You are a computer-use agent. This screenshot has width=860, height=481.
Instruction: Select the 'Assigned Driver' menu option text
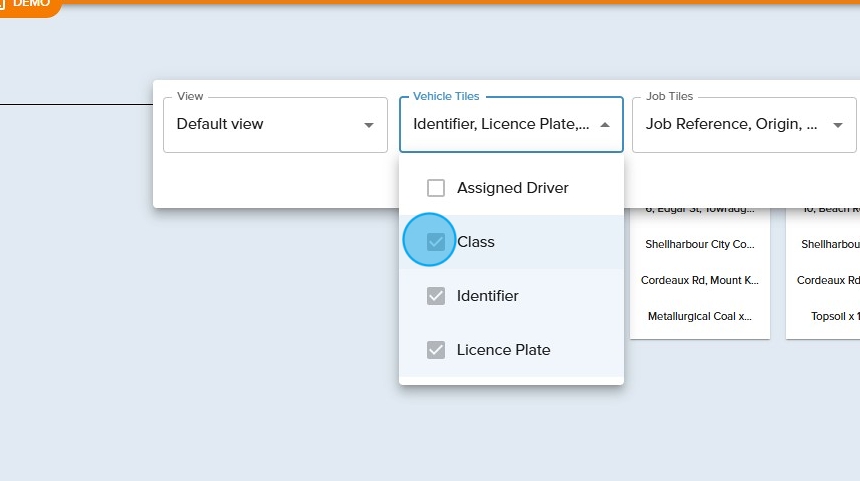512,188
